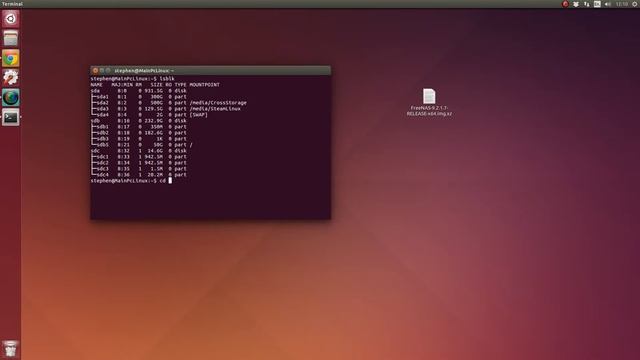Close the terminal window
The image size is (640, 360).
pos(95,71)
